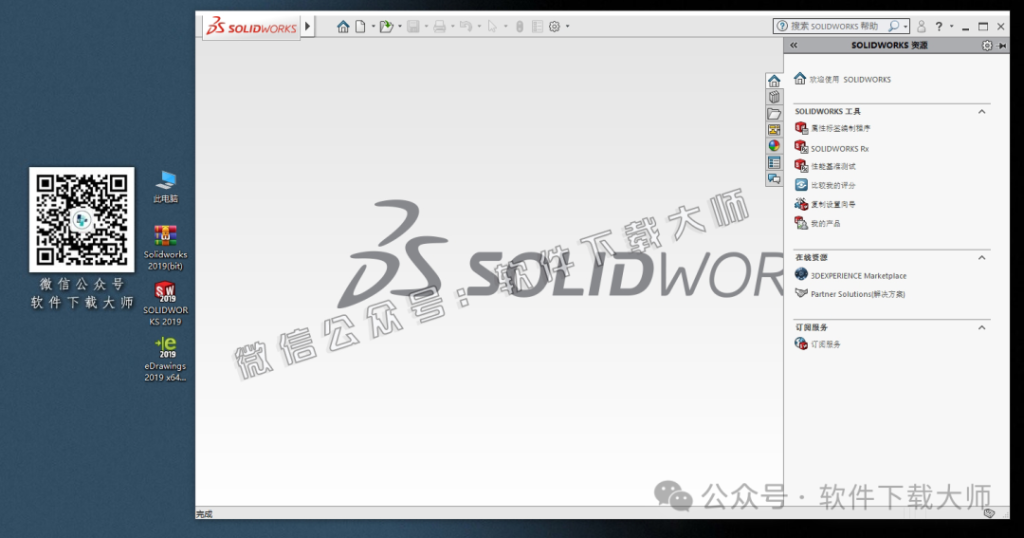Select Custom Properties tab in task pane
The width and height of the screenshot is (1024, 538).
[x=774, y=163]
